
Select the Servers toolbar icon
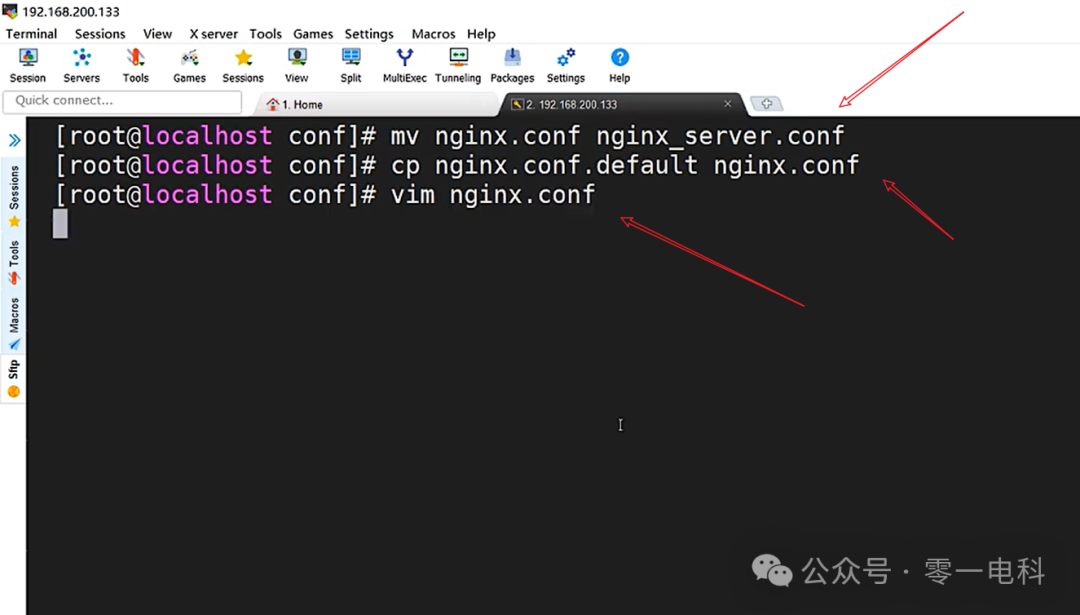(82, 64)
